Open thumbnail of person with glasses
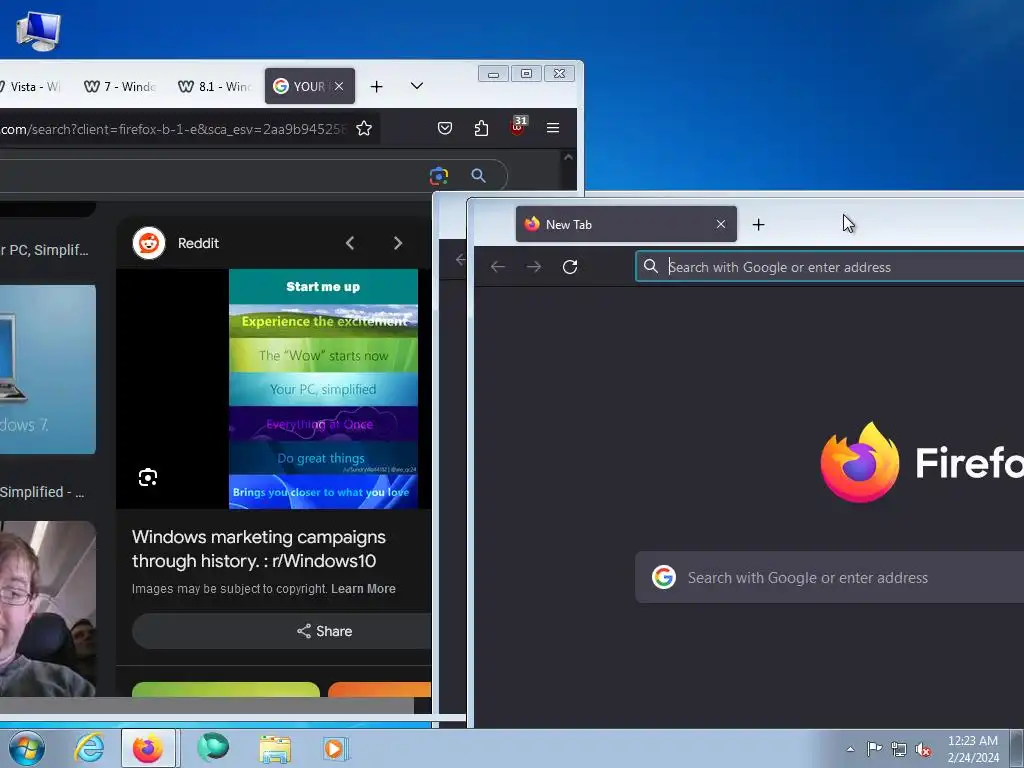Screen dimensions: 1024x768 (x=48, y=609)
